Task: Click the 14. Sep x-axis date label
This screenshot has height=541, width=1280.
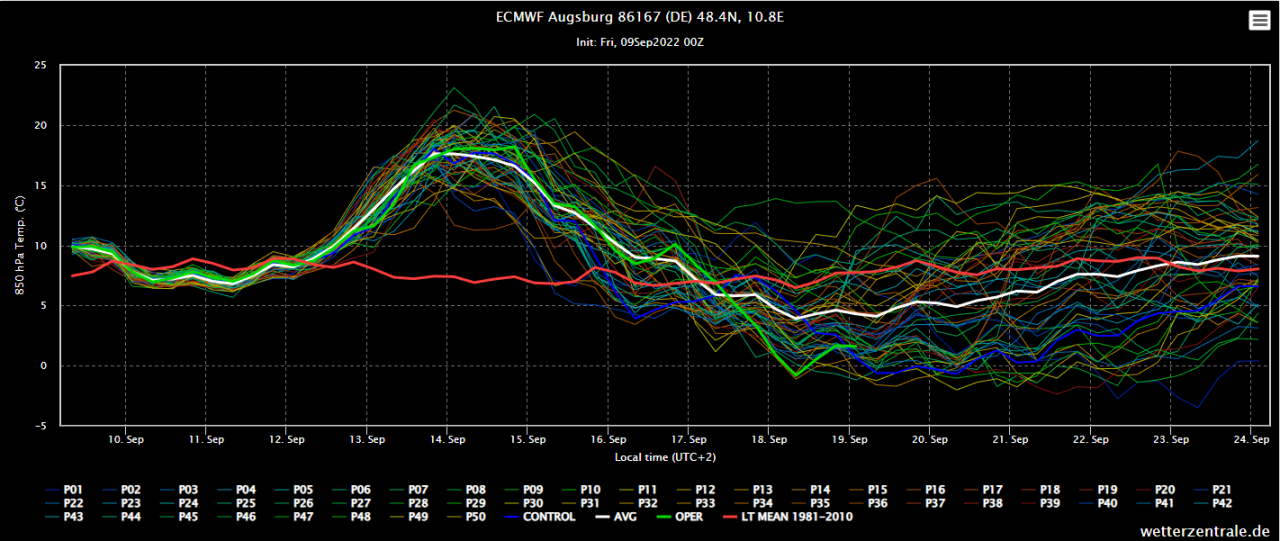Action: tap(448, 439)
